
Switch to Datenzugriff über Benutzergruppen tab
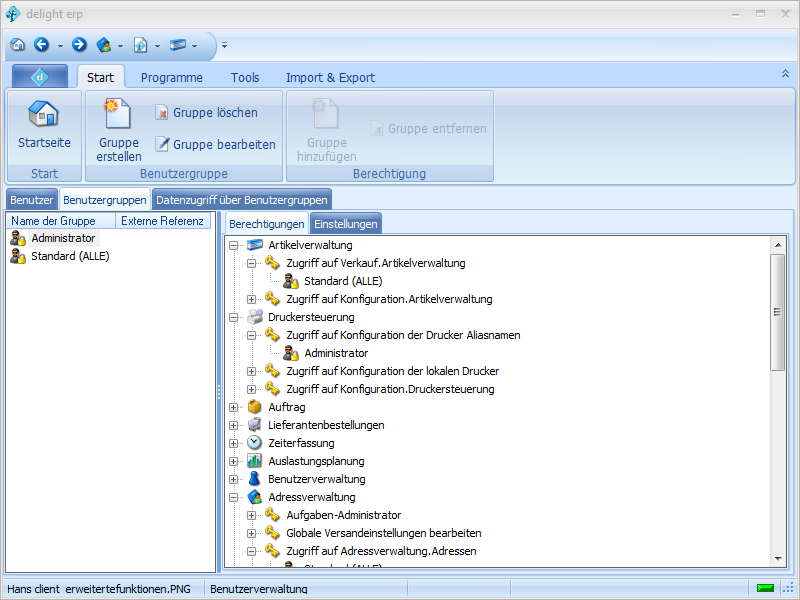coord(242,200)
